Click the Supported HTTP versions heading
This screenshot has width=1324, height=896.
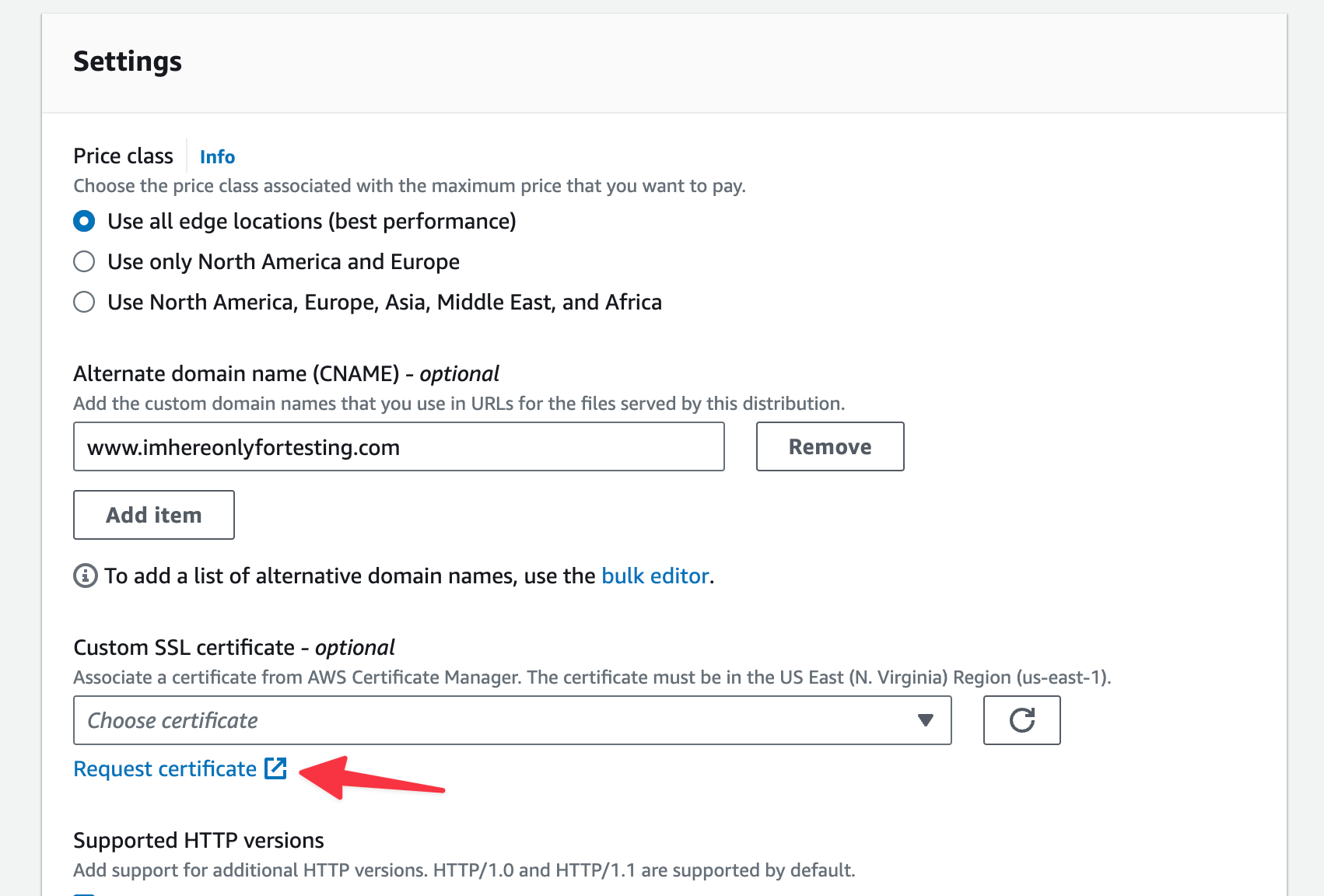click(x=198, y=841)
